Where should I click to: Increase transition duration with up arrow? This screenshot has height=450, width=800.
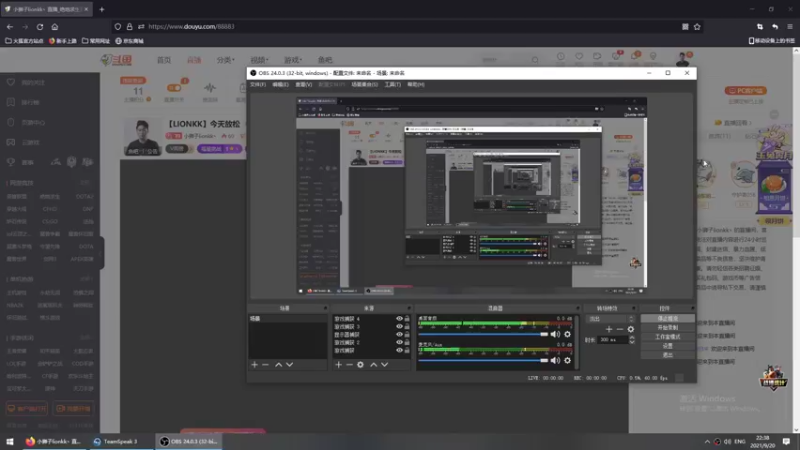coord(632,338)
